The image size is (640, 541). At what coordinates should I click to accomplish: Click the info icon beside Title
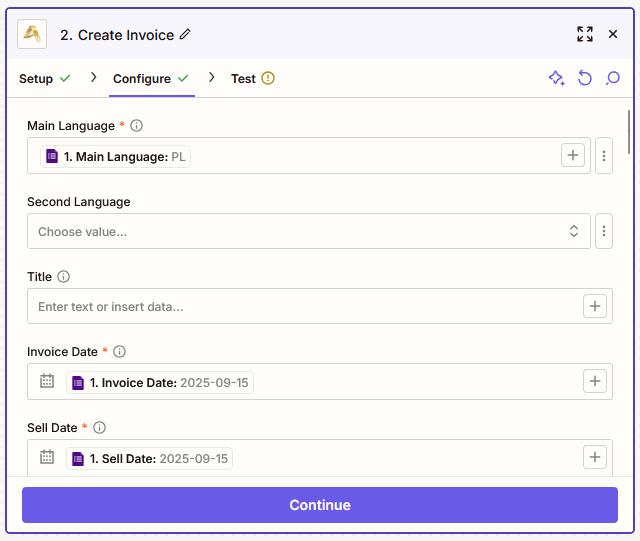pos(63,276)
